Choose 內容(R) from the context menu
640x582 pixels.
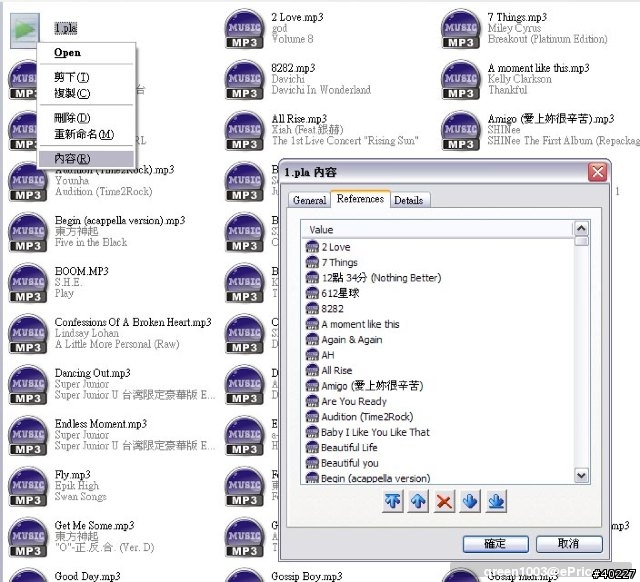(x=86, y=159)
